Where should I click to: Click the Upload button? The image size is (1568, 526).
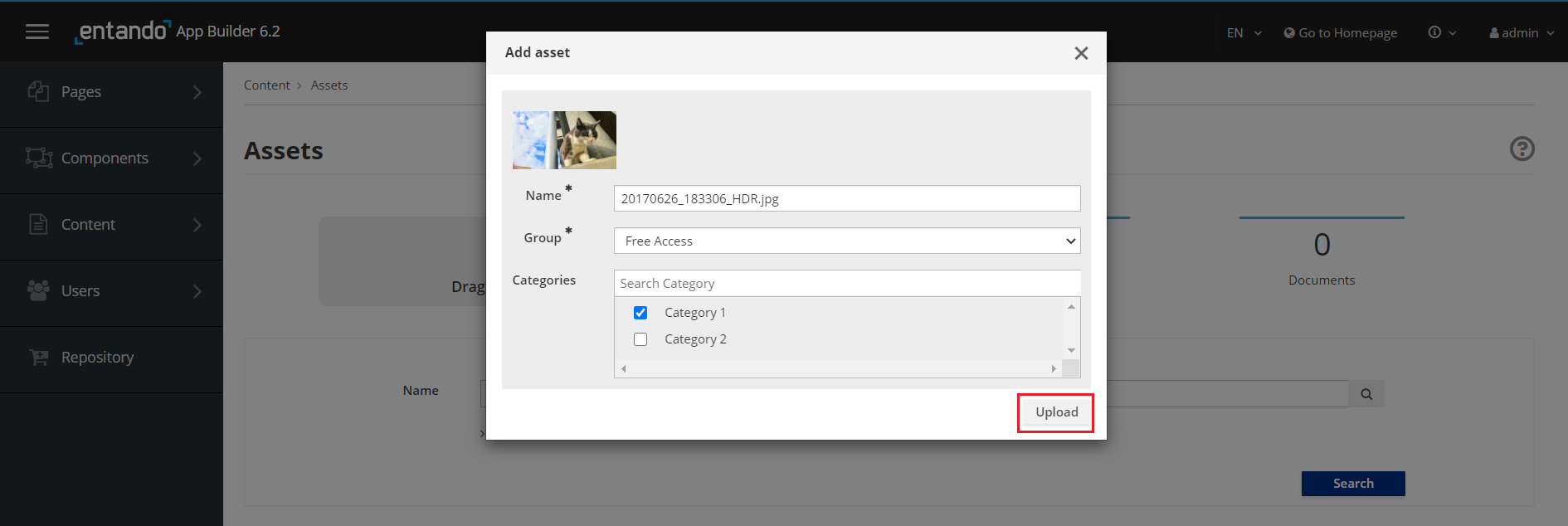point(1056,412)
